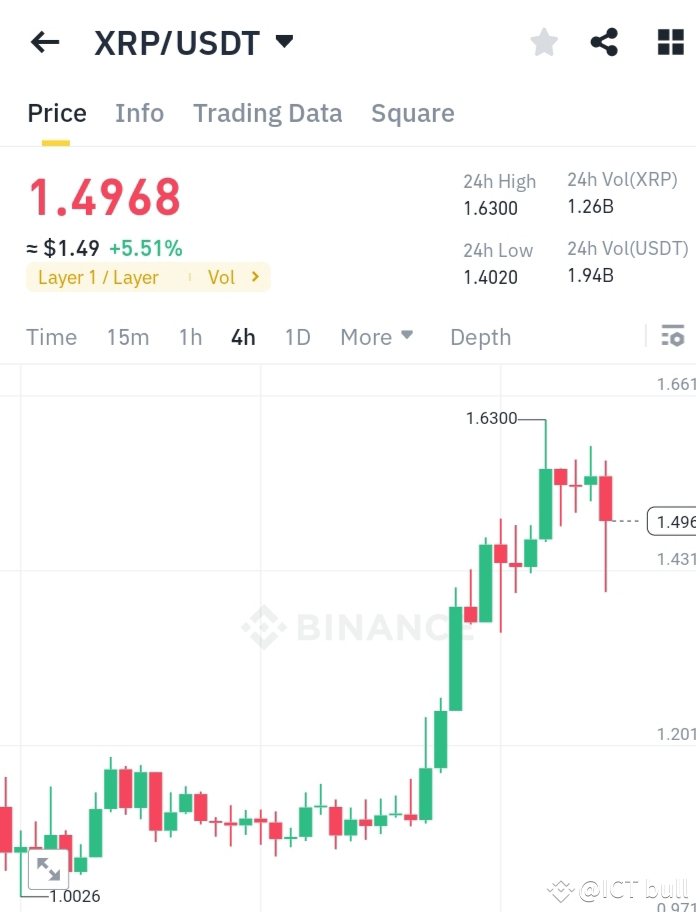This screenshot has width=696, height=912.
Task: View the Depth chart
Action: (480, 337)
